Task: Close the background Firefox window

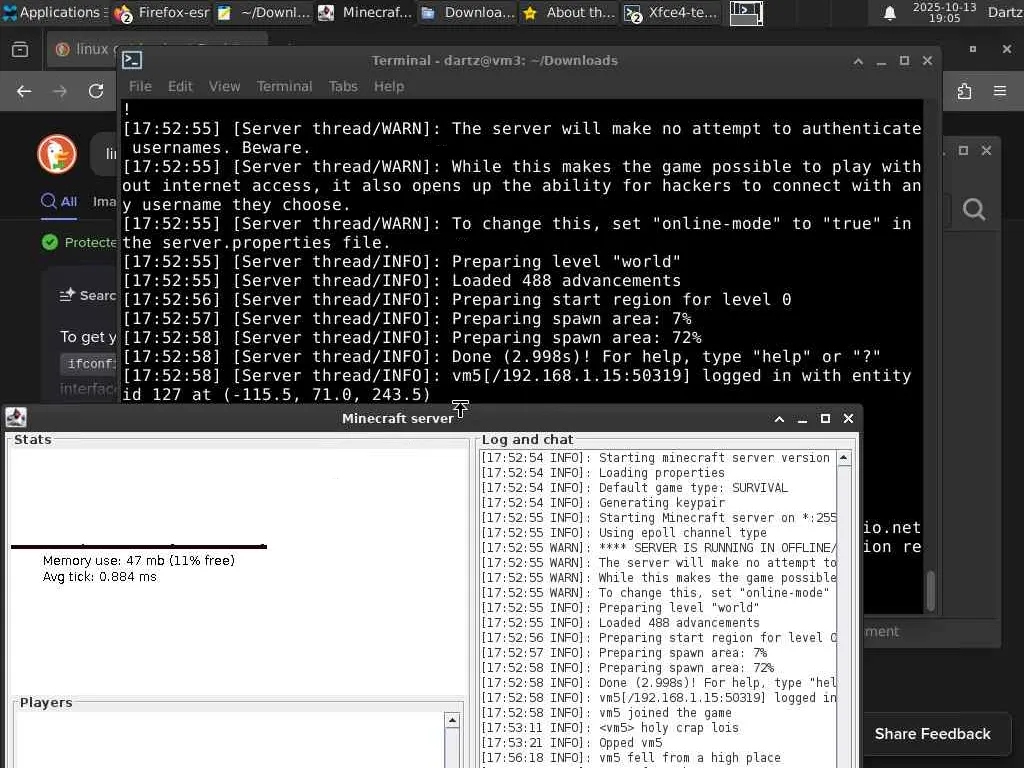Action: tap(1006, 49)
